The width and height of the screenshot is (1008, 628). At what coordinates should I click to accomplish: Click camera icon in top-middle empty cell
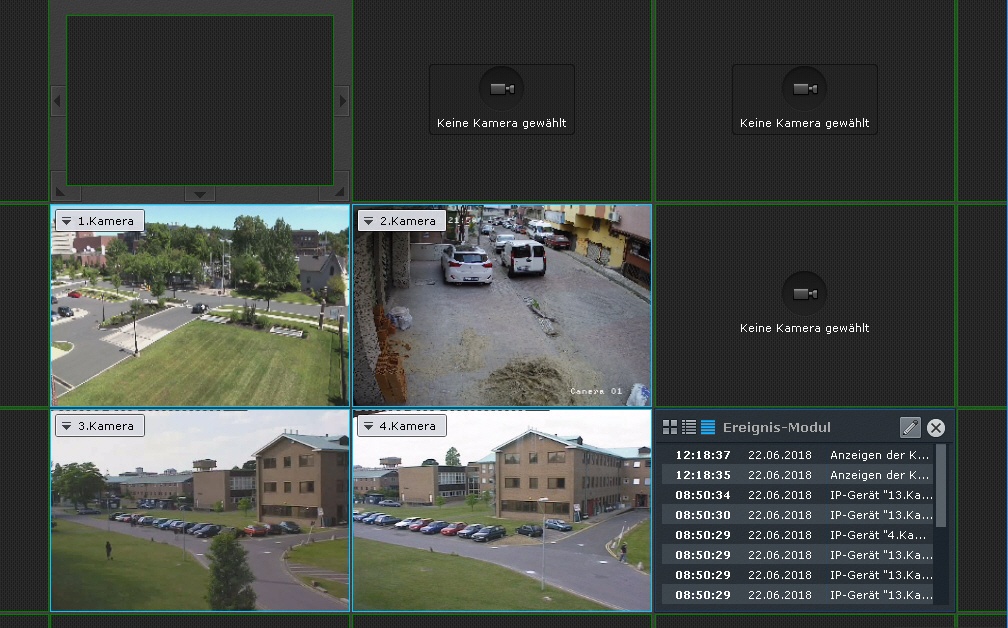coord(502,89)
